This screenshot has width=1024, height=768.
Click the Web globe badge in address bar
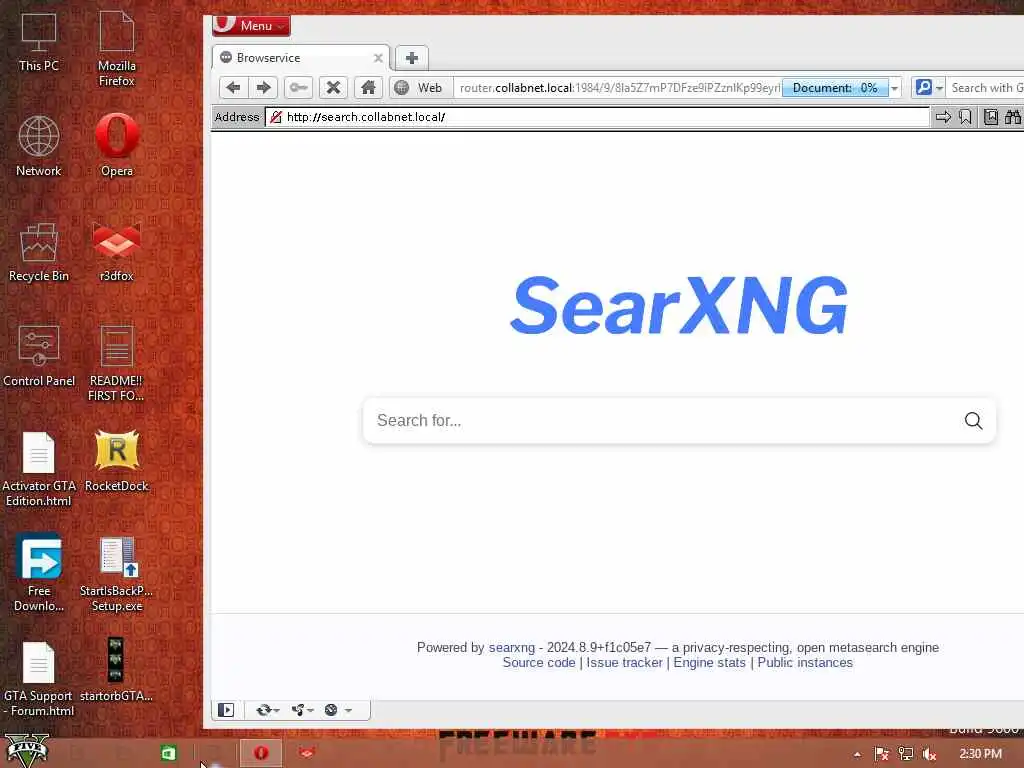tap(421, 88)
